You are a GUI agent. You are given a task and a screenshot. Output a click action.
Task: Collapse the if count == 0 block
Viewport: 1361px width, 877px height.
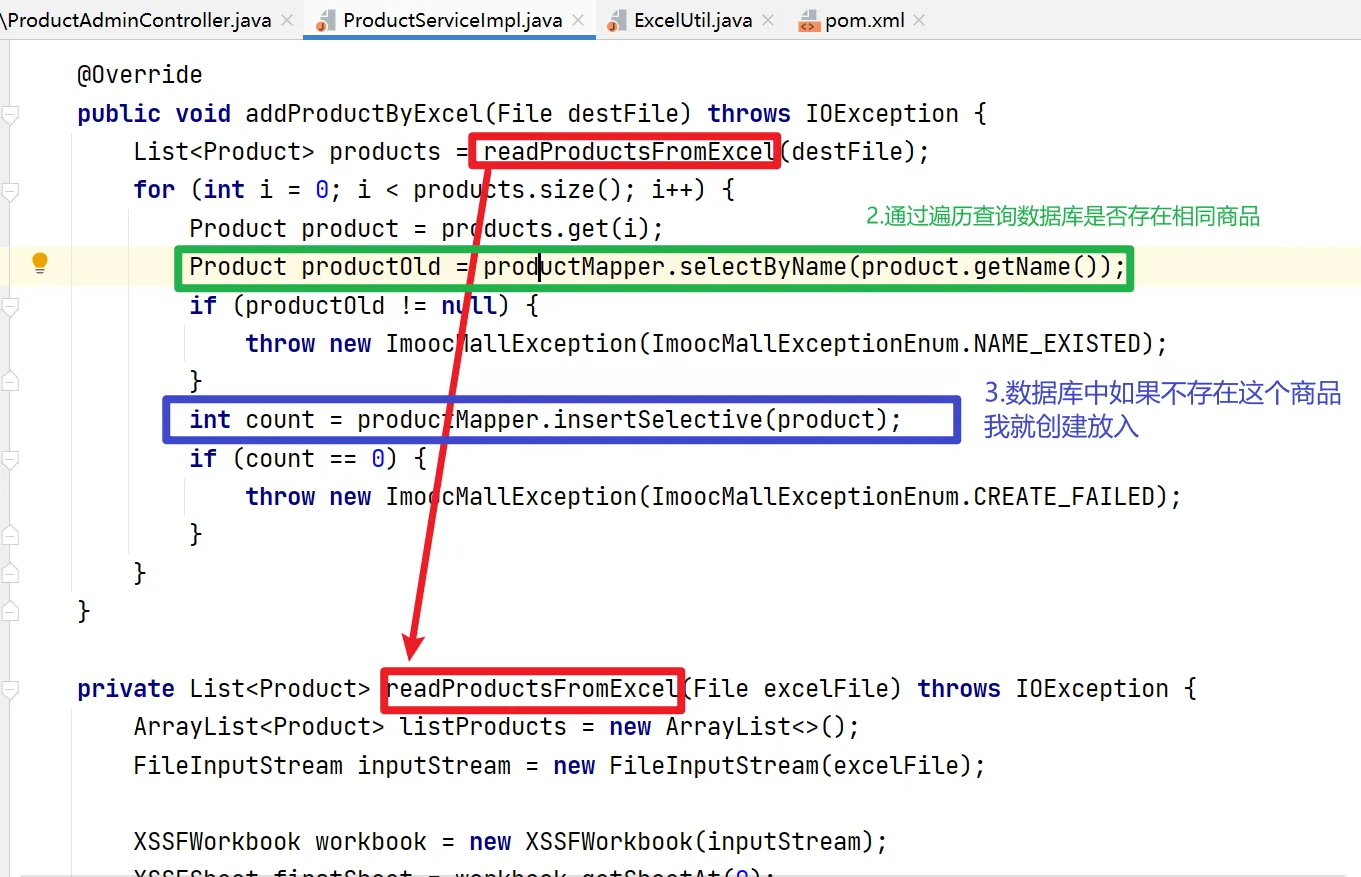[x=10, y=459]
